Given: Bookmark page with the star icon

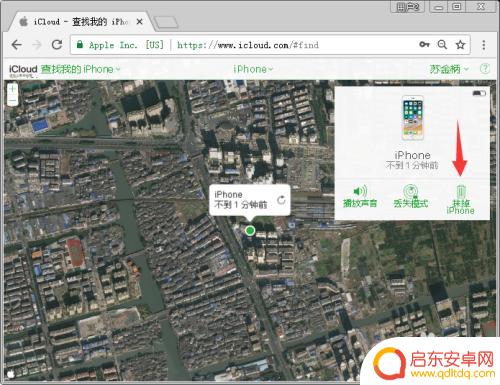Looking at the screenshot, I should 460,45.
